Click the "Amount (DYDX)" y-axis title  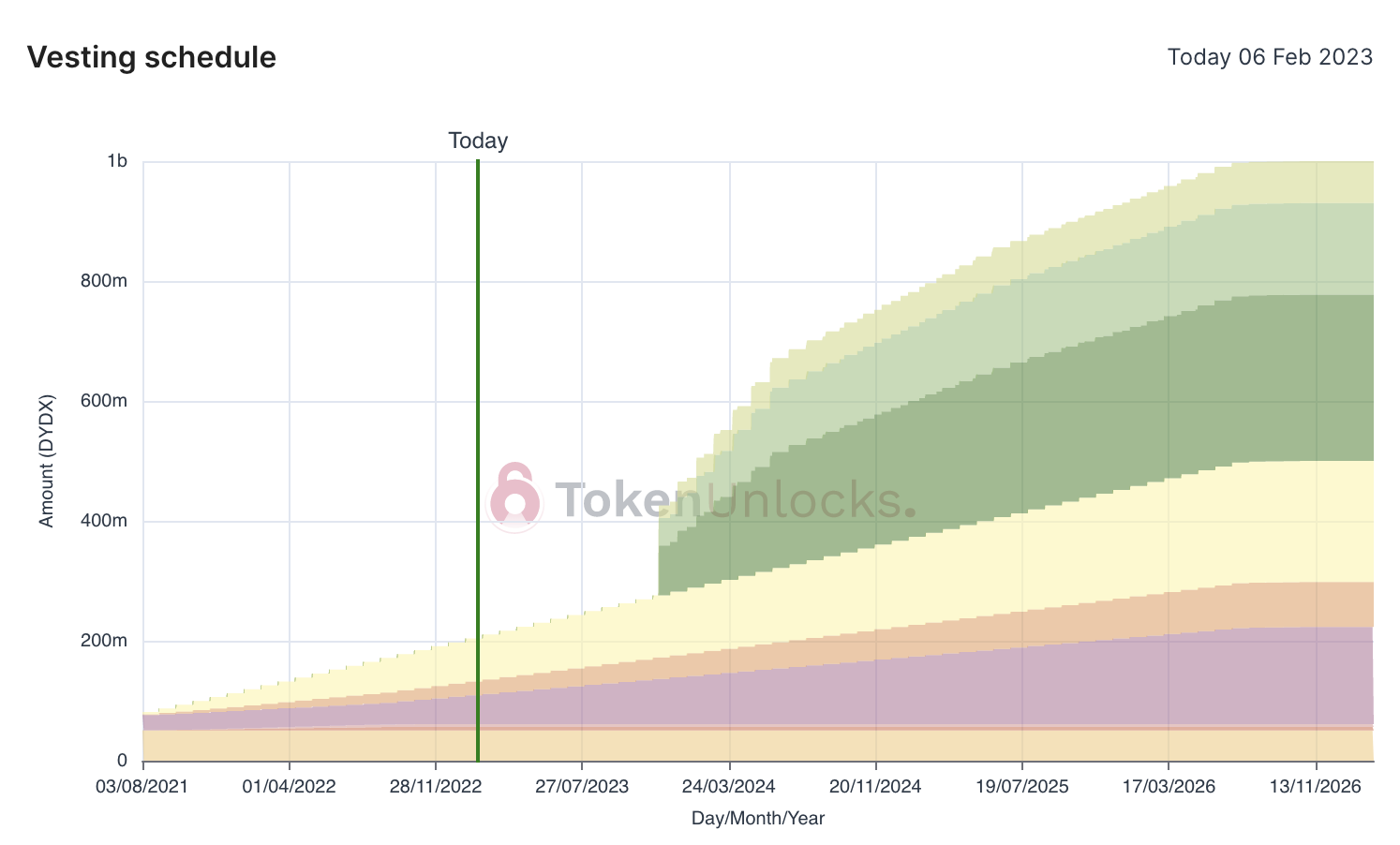47,461
